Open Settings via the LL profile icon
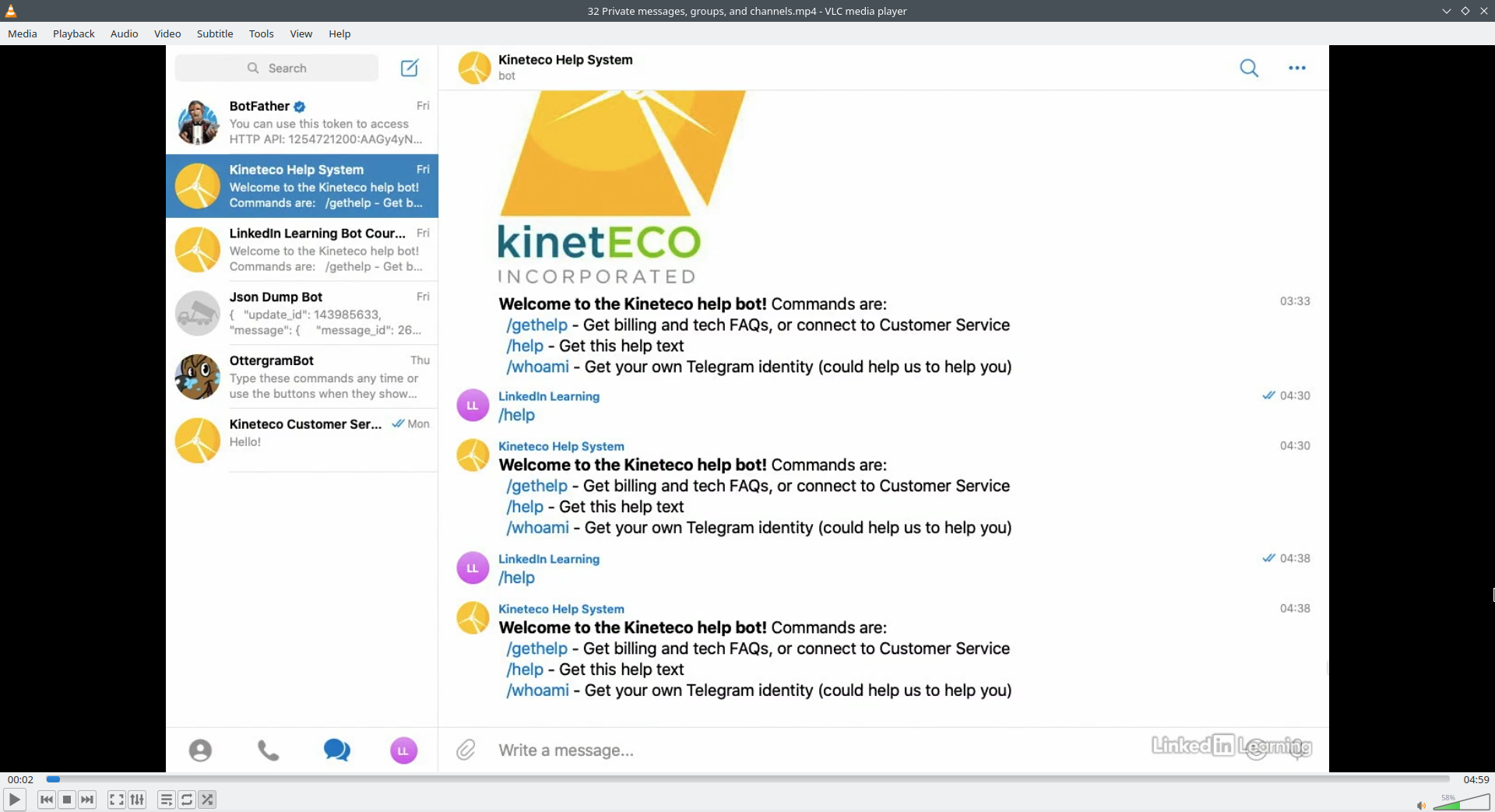This screenshot has height=812, width=1495. tap(403, 750)
